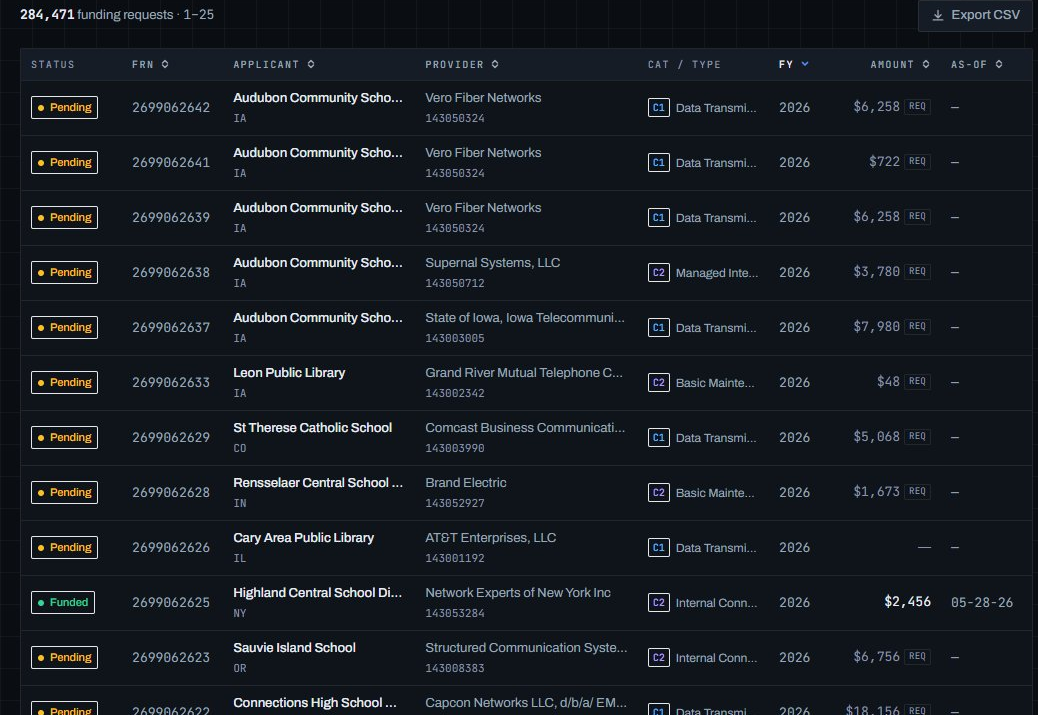
Task: Click FRN number 2699062638
Action: click(x=171, y=272)
